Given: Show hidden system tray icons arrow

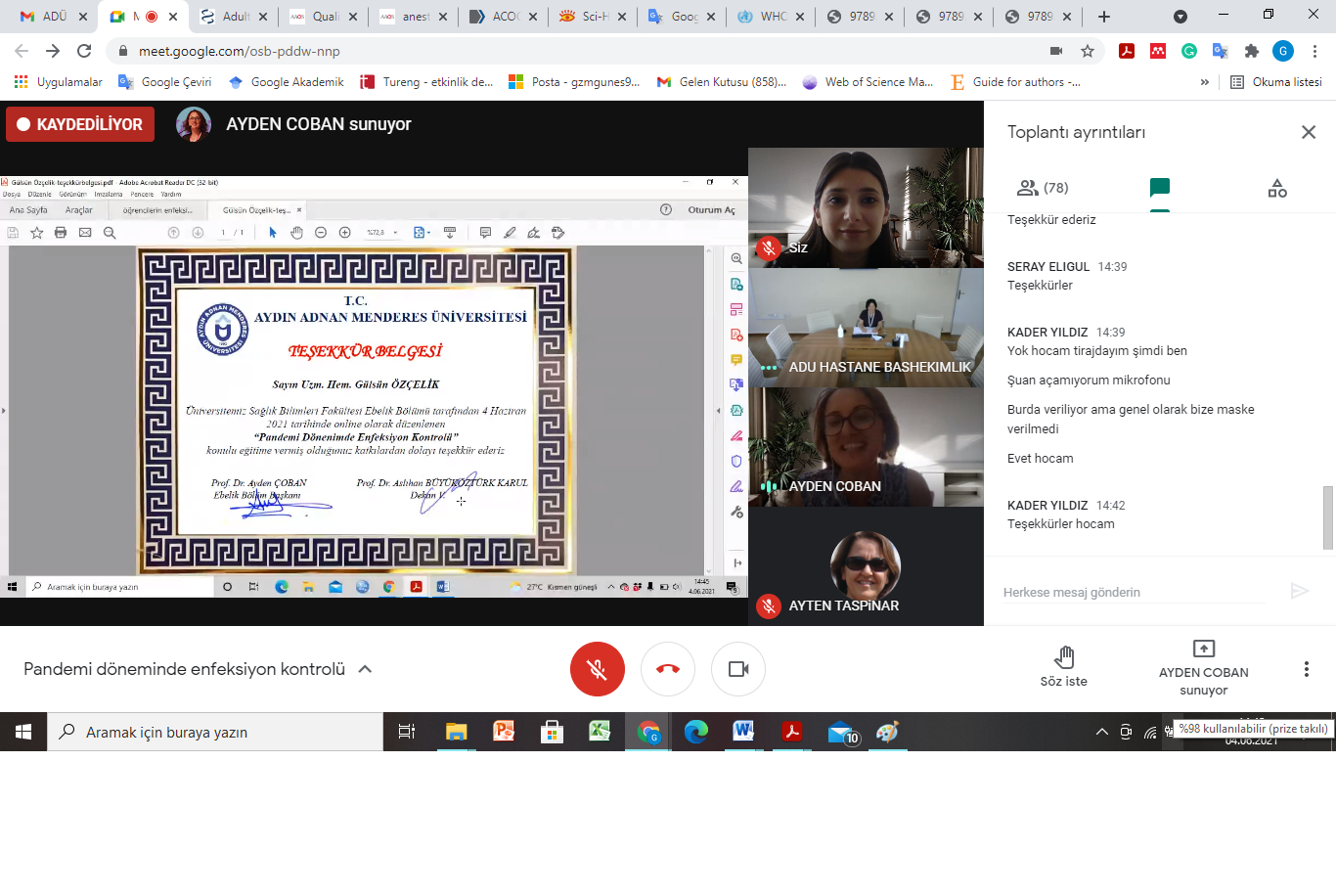Looking at the screenshot, I should tap(1101, 732).
